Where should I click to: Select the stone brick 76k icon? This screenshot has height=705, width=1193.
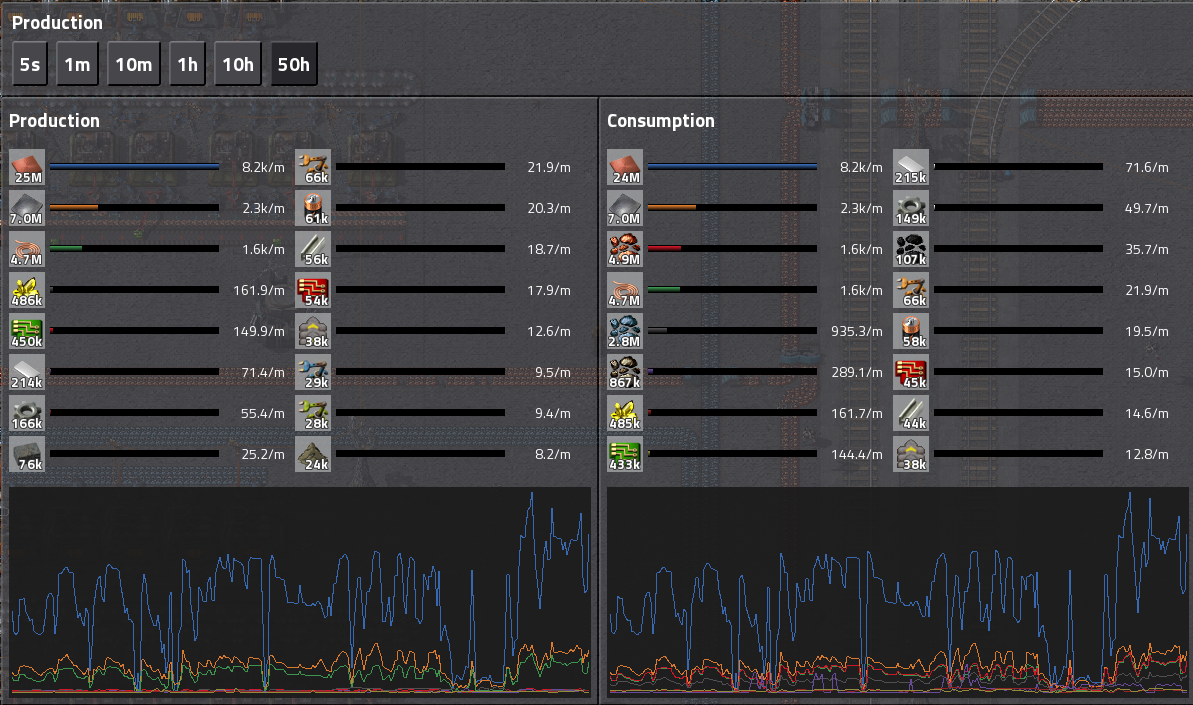(x=27, y=455)
